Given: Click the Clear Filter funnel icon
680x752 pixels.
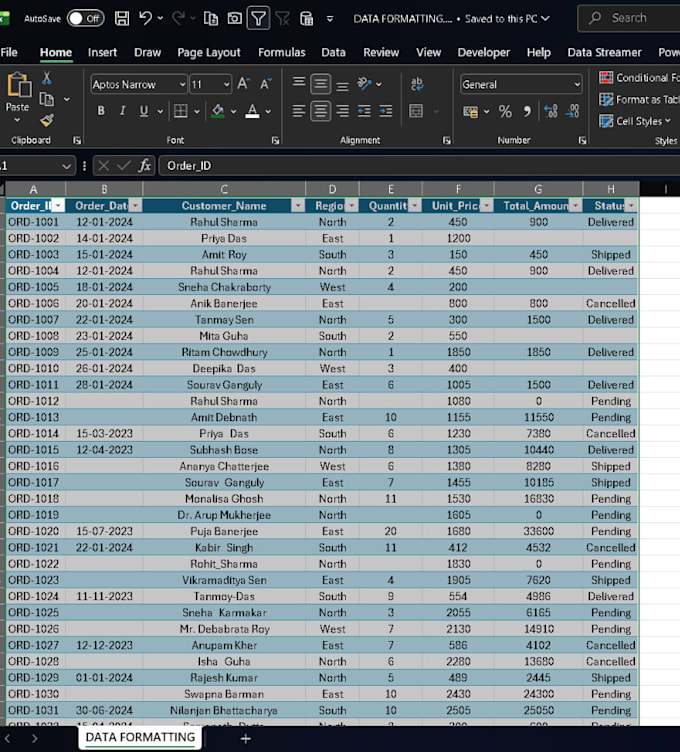Looking at the screenshot, I should click(282, 19).
